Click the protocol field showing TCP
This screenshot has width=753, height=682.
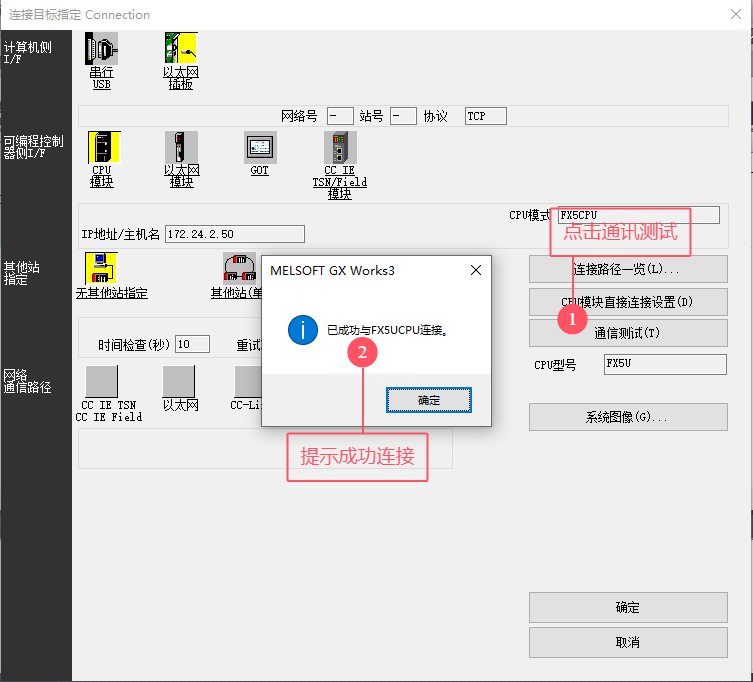pyautogui.click(x=486, y=116)
